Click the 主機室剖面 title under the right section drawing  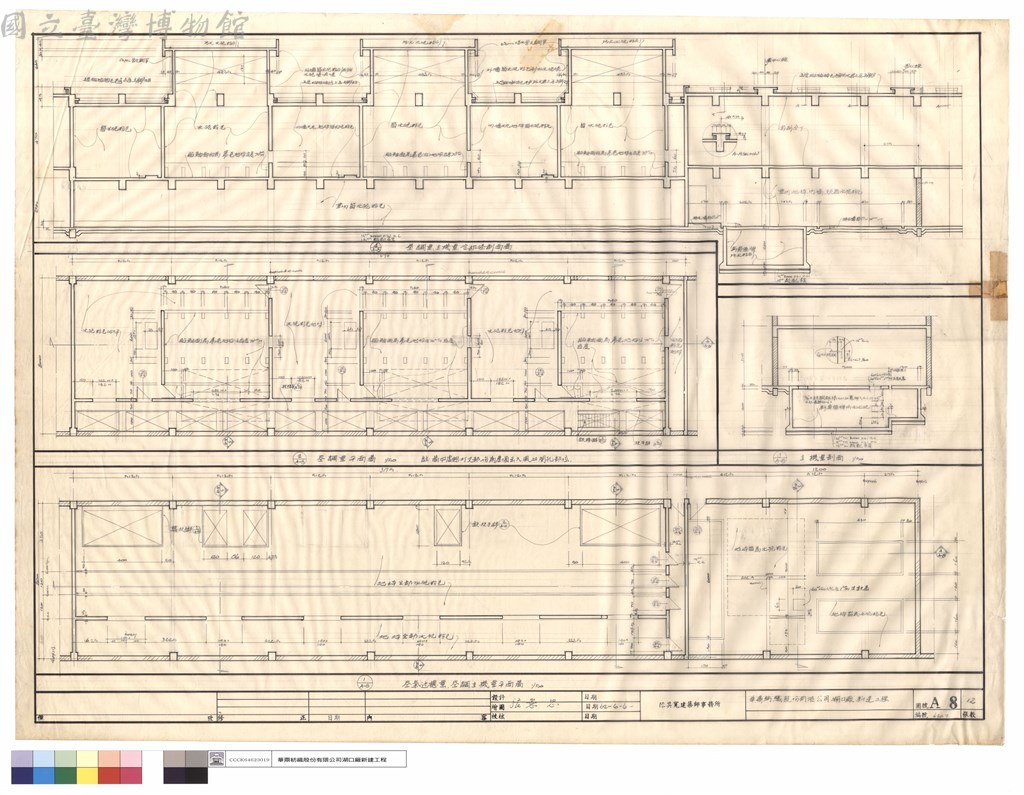pos(824,459)
